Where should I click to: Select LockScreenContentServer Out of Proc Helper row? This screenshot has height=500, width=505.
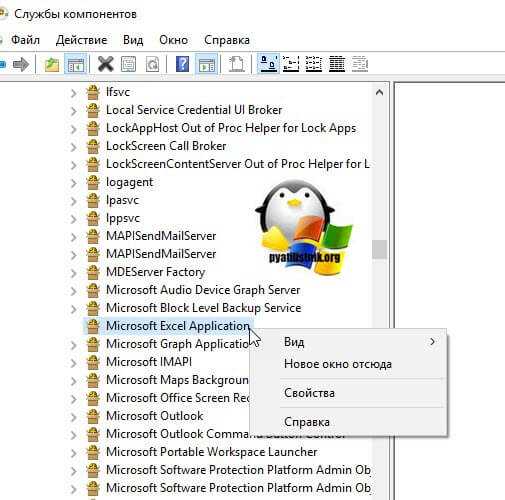pos(238,164)
